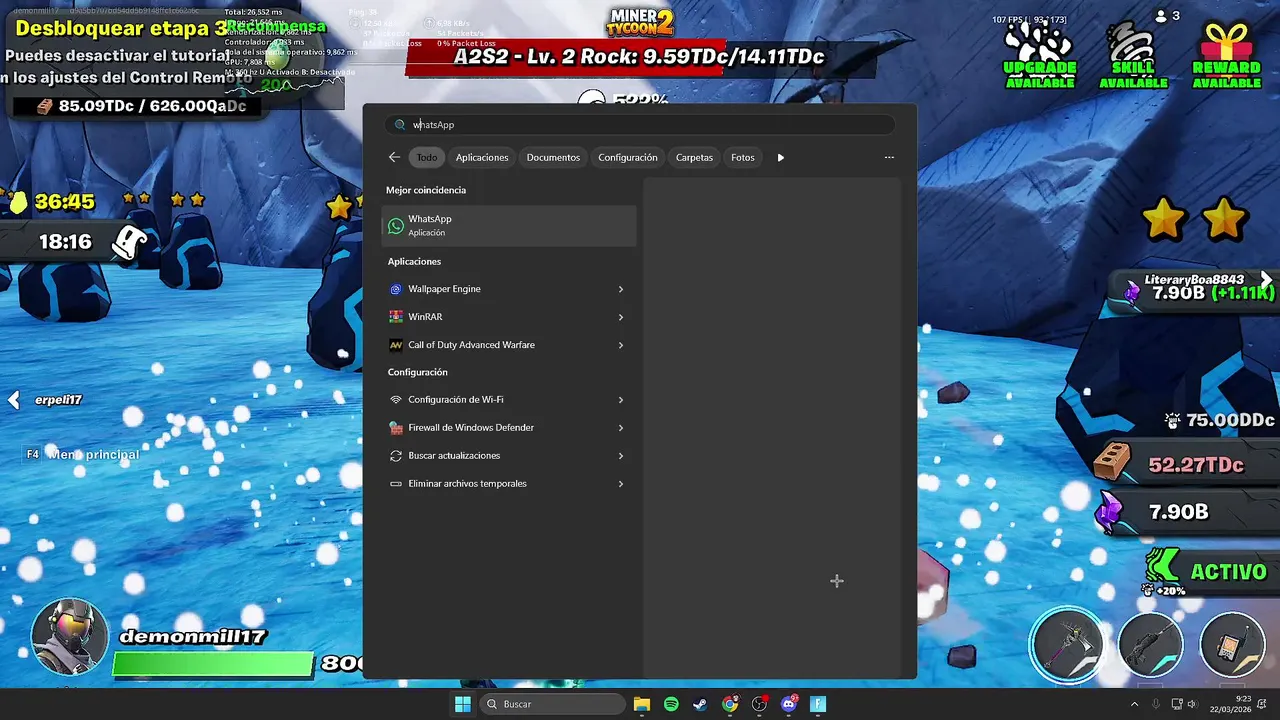Switch to the Documentos filter tab
This screenshot has width=1280, height=720.
(553, 157)
